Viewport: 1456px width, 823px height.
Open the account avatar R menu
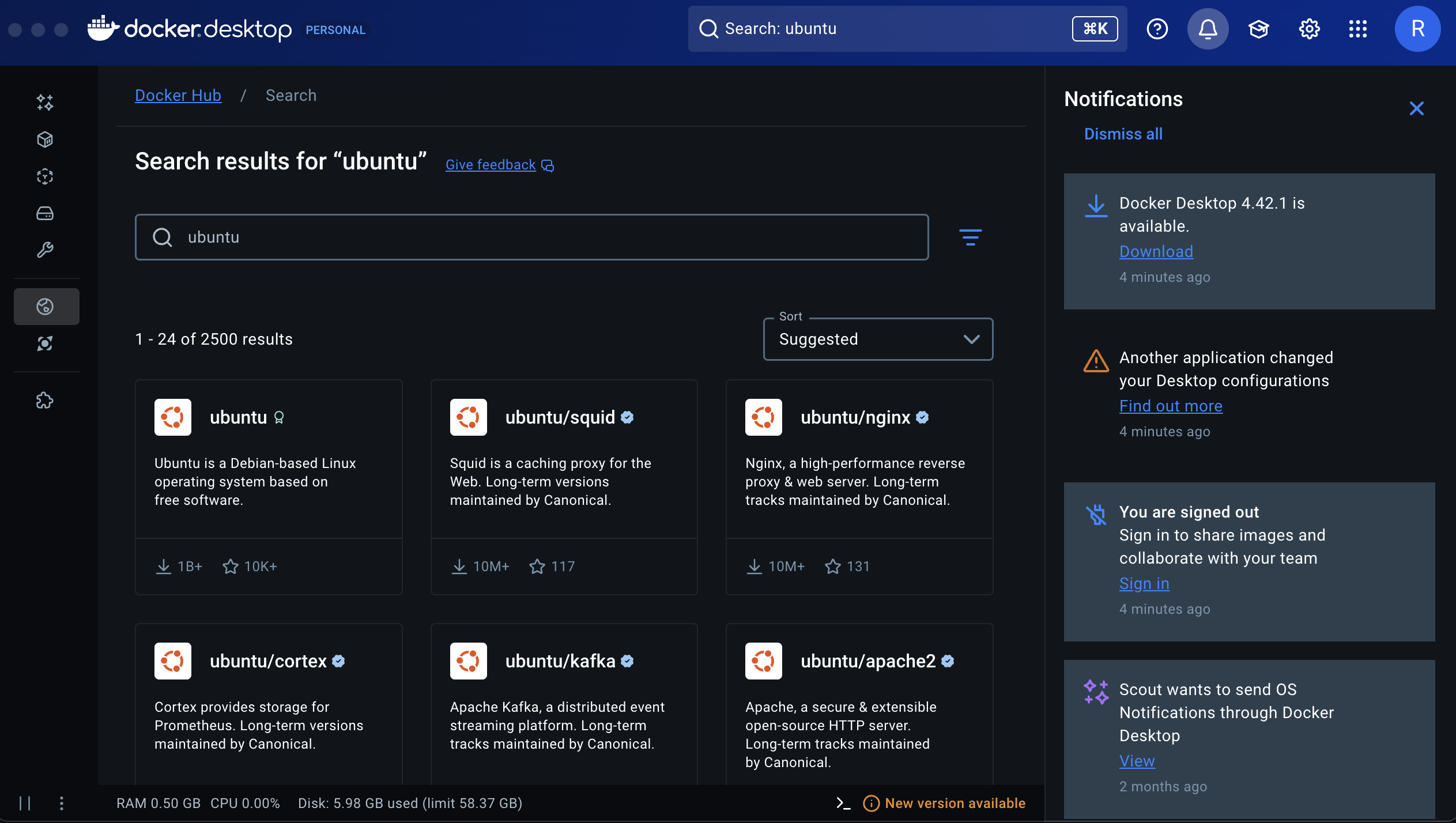[1417, 28]
